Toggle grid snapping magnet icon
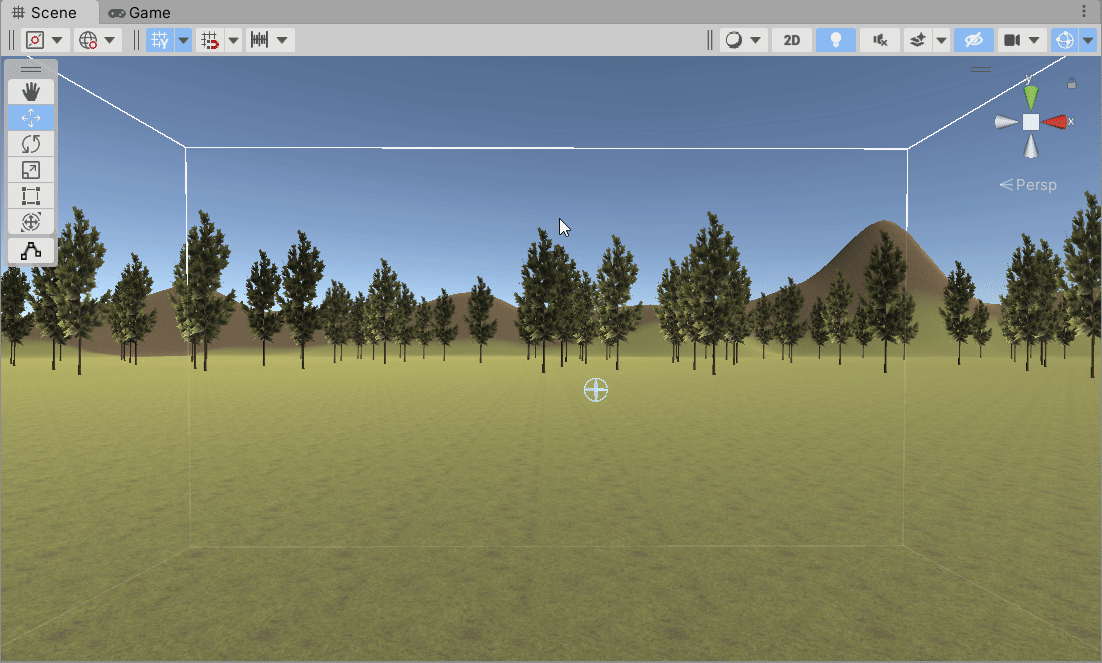 pos(209,40)
